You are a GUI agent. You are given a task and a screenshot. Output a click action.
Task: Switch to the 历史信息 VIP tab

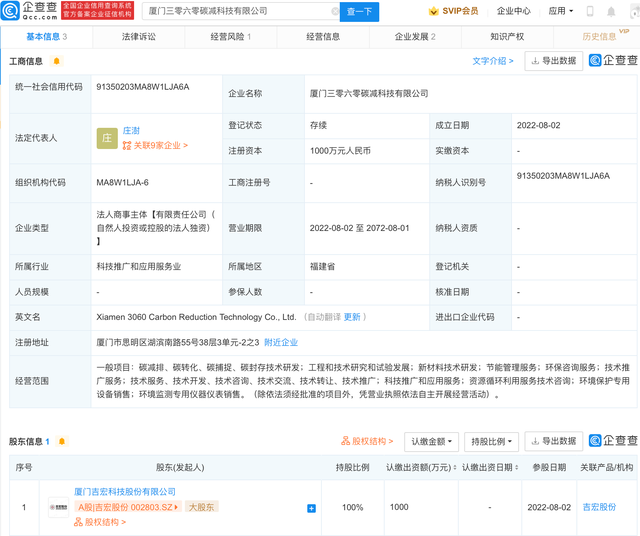(599, 37)
